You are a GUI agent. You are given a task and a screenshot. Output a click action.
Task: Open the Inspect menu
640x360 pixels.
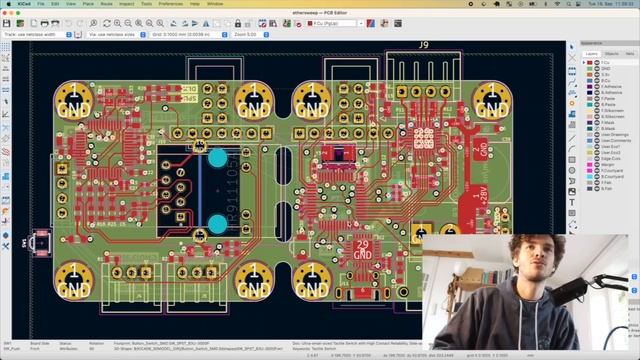pyautogui.click(x=127, y=4)
